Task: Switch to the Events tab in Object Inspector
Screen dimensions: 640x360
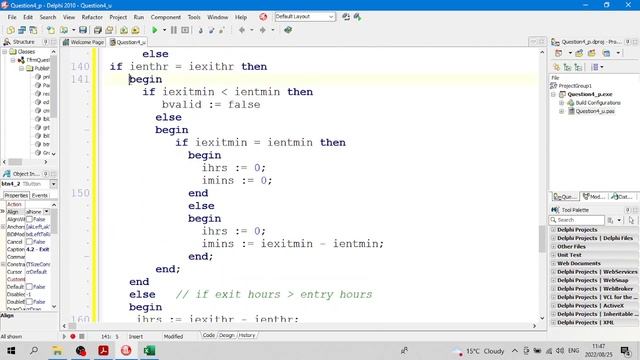Action: click(40, 196)
